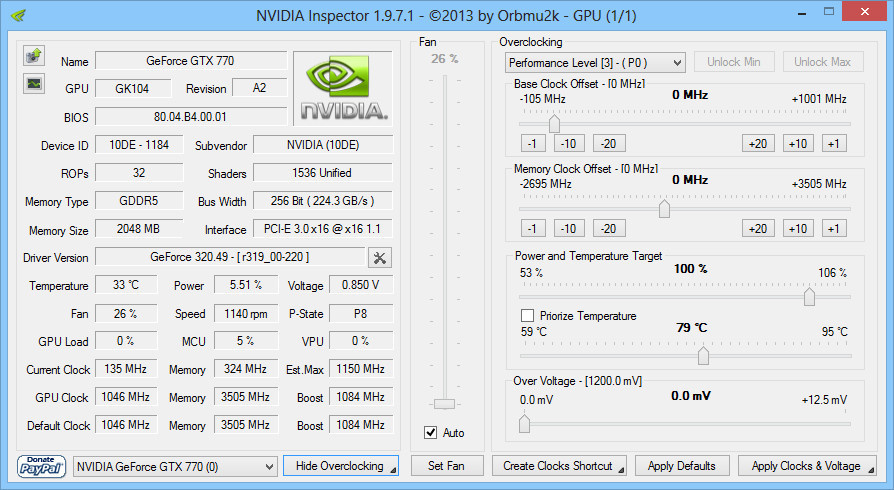Open the GPU selection dropdown GTX 770 (0)
The width and height of the screenshot is (894, 490).
[175, 467]
